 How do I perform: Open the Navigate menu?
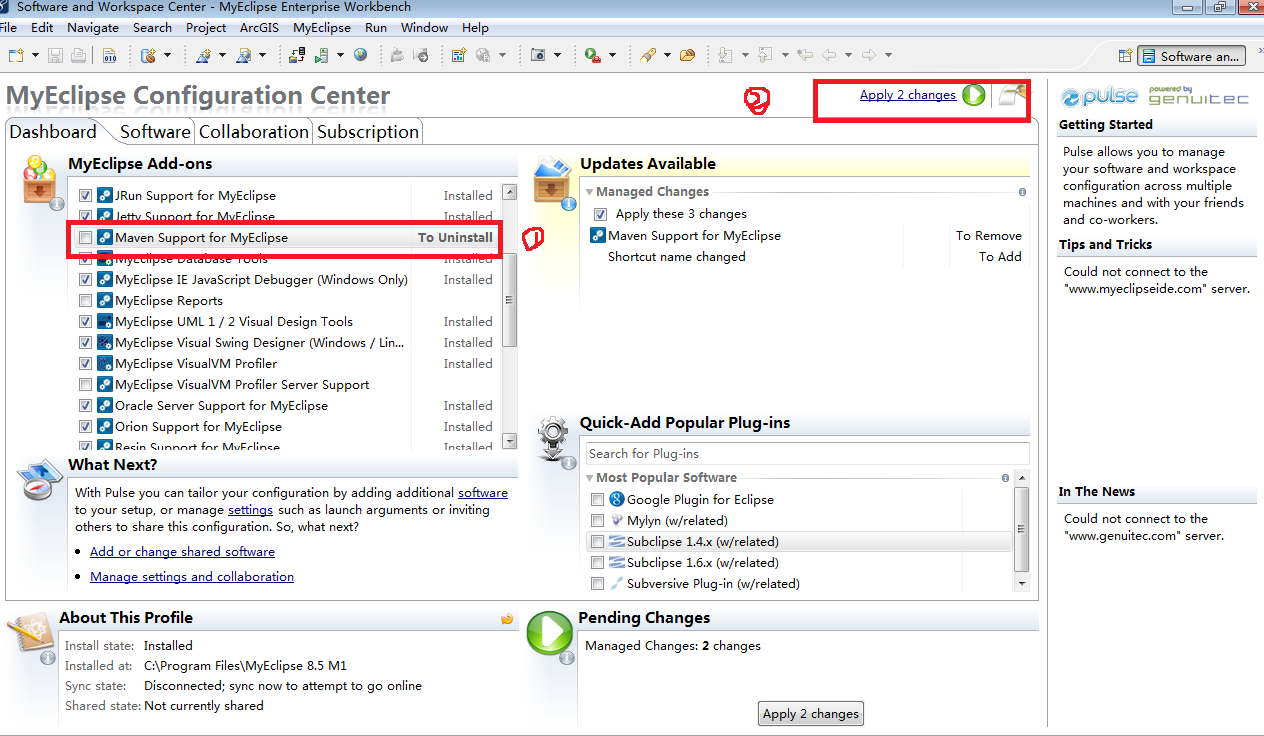click(x=93, y=28)
